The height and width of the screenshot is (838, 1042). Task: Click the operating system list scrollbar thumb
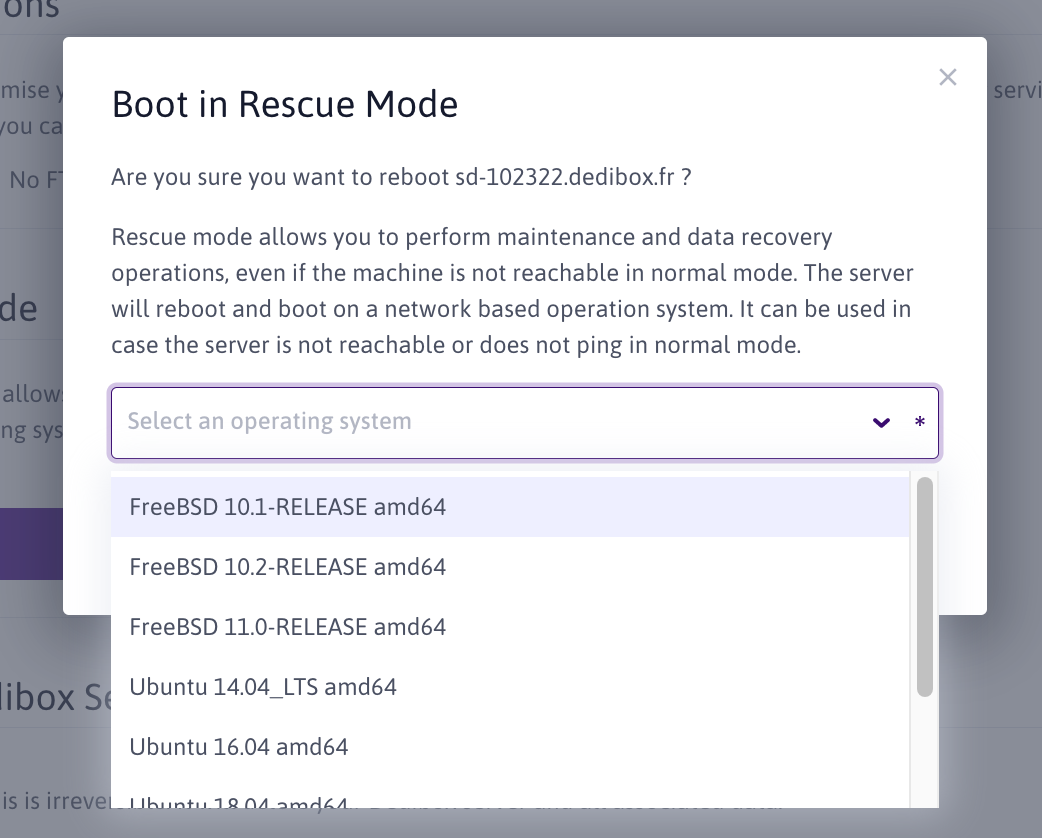point(925,587)
